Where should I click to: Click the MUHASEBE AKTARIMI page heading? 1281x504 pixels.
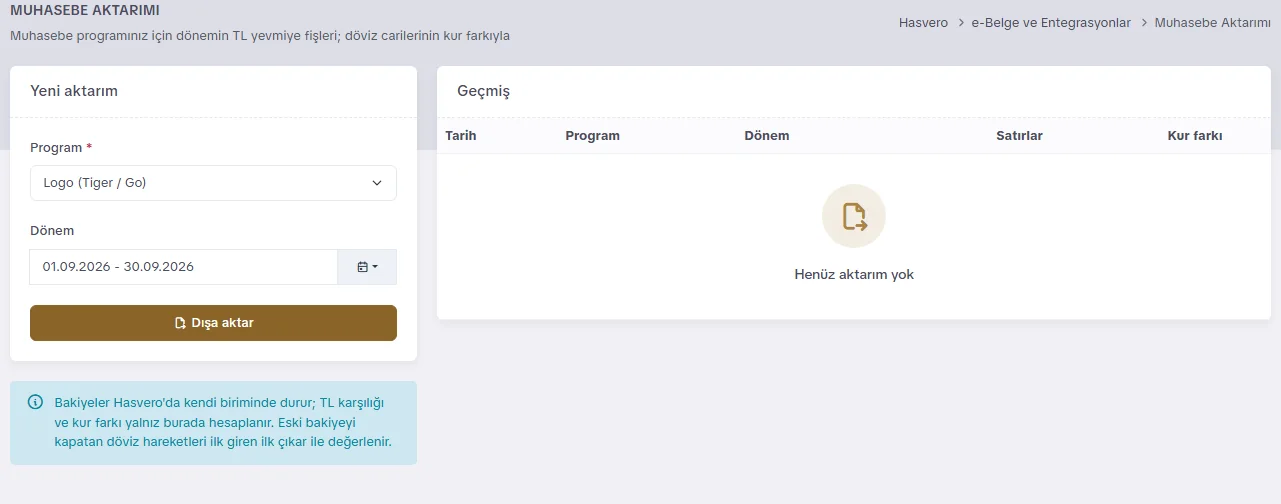(x=85, y=10)
